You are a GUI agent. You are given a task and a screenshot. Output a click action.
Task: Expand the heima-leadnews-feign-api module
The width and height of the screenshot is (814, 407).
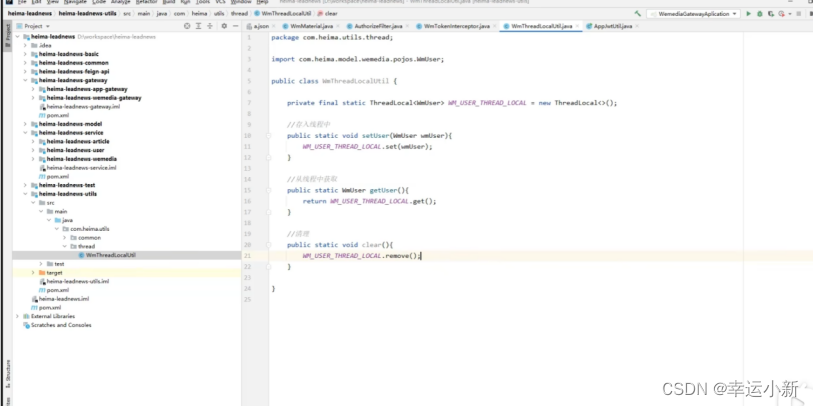pyautogui.click(x=25, y=72)
